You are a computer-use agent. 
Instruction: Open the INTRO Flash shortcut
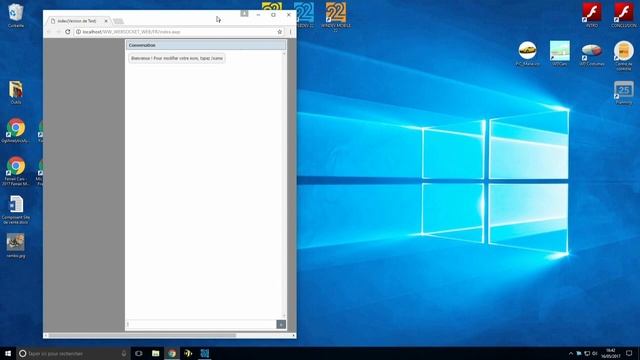click(592, 15)
